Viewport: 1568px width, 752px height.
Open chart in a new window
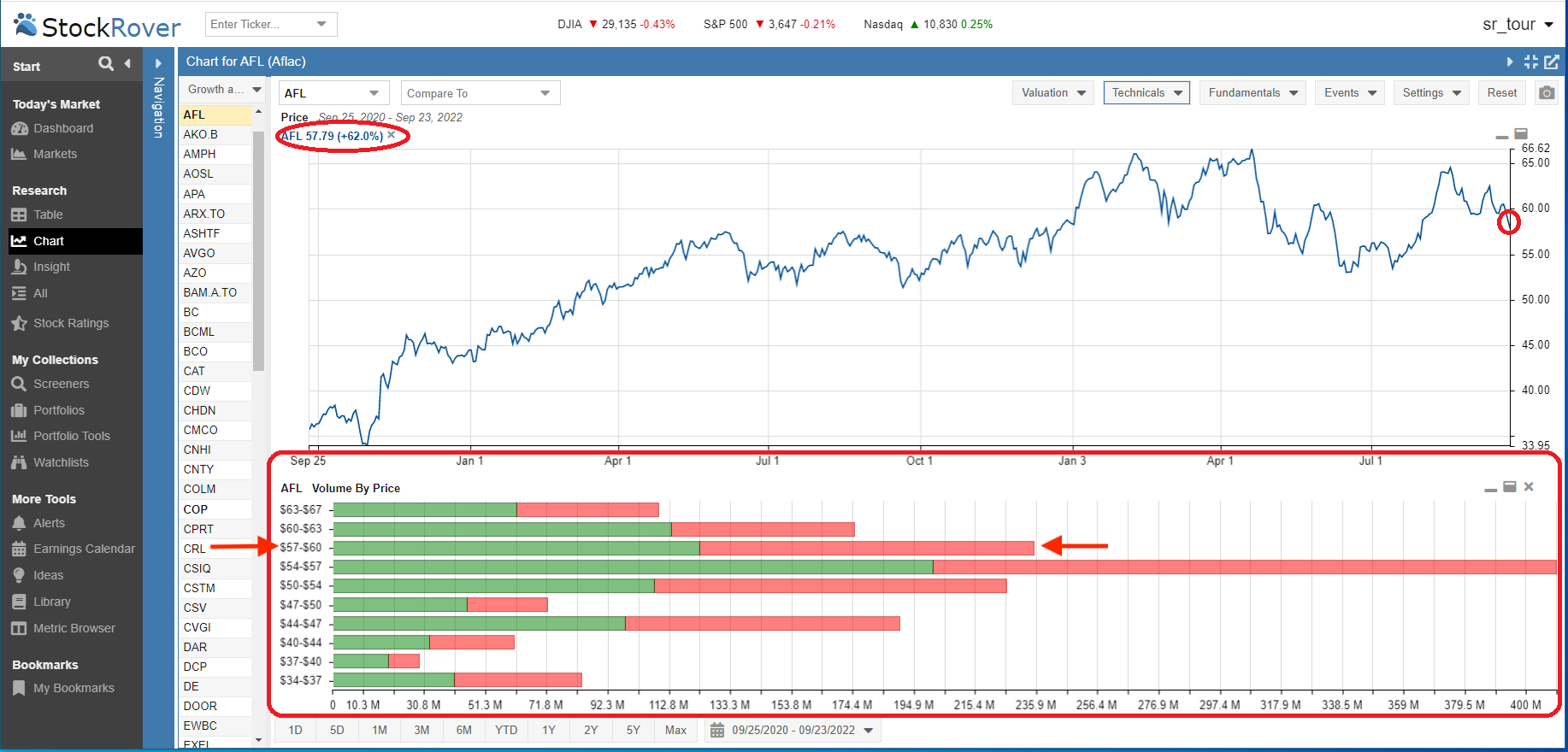[1552, 62]
